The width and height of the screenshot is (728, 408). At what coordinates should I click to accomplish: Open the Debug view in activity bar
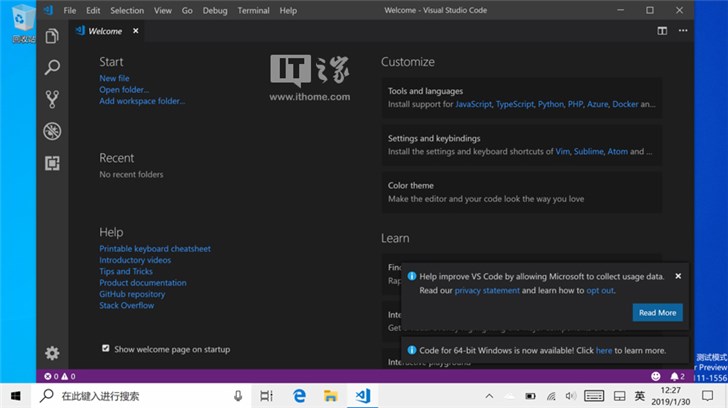coord(52,131)
